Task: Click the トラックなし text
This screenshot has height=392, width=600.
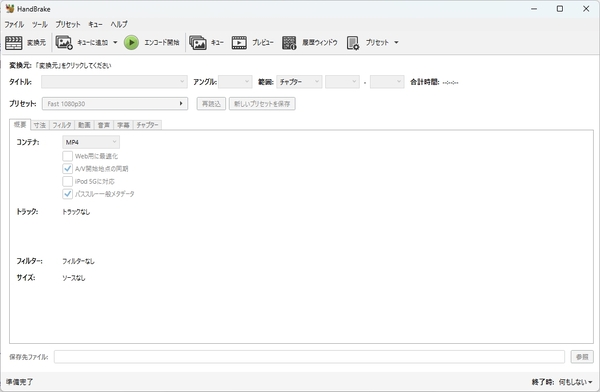Action: 76,212
